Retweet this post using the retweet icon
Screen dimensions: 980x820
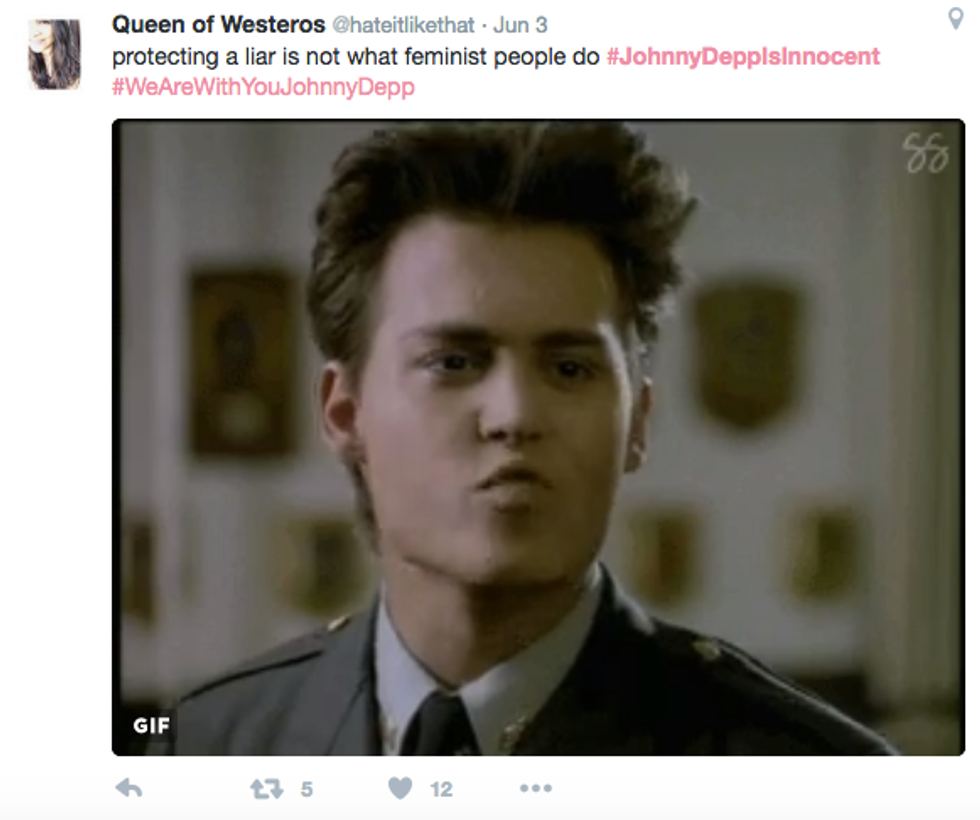pyautogui.click(x=267, y=789)
